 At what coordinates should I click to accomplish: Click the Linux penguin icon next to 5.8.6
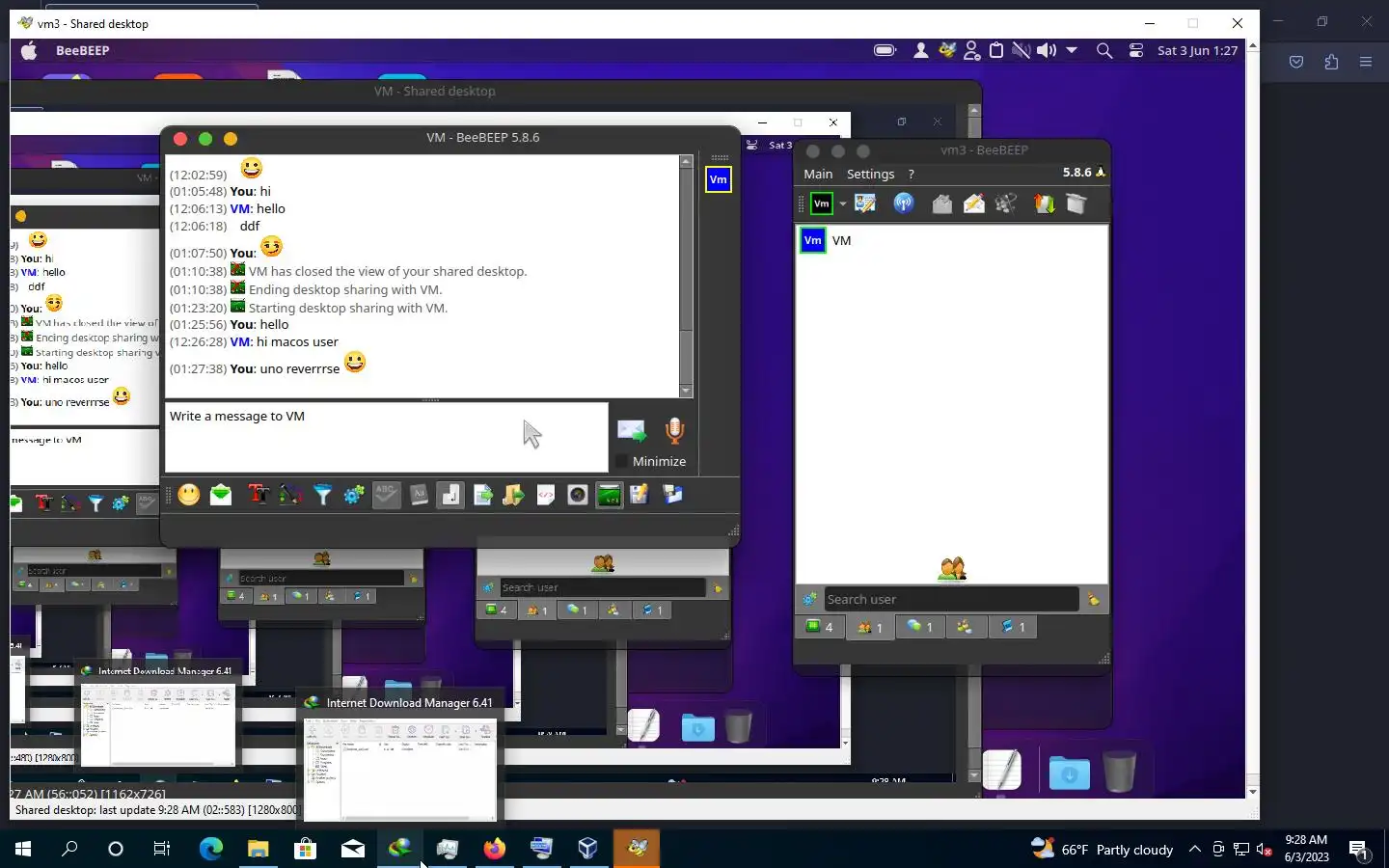coord(1101,173)
